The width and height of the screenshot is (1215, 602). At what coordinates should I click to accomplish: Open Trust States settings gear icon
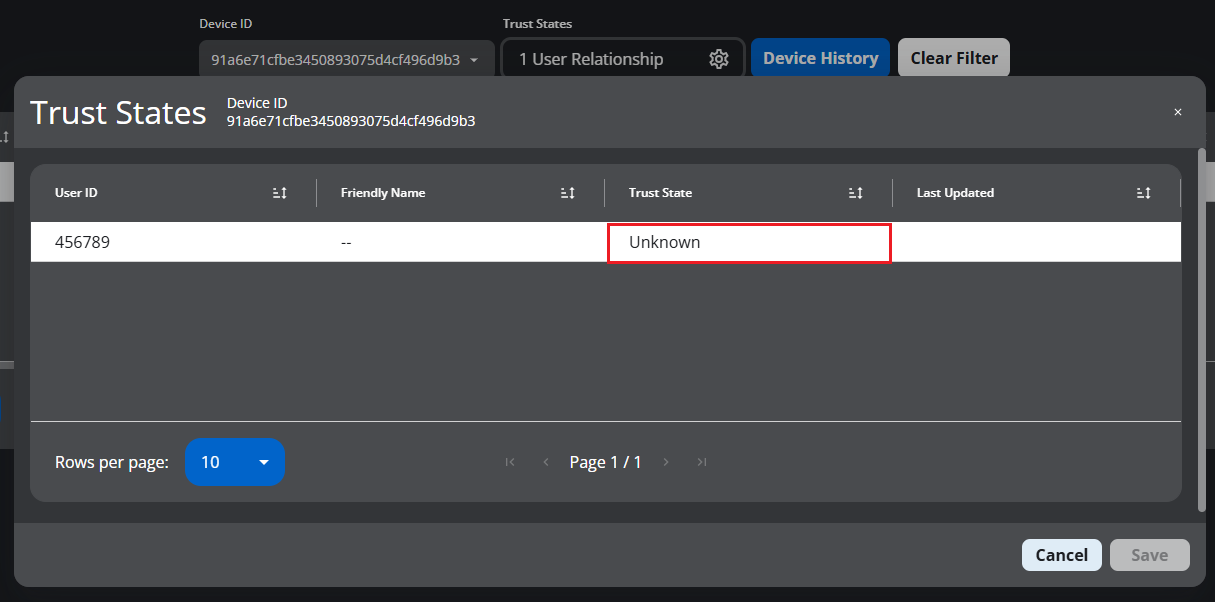click(719, 59)
